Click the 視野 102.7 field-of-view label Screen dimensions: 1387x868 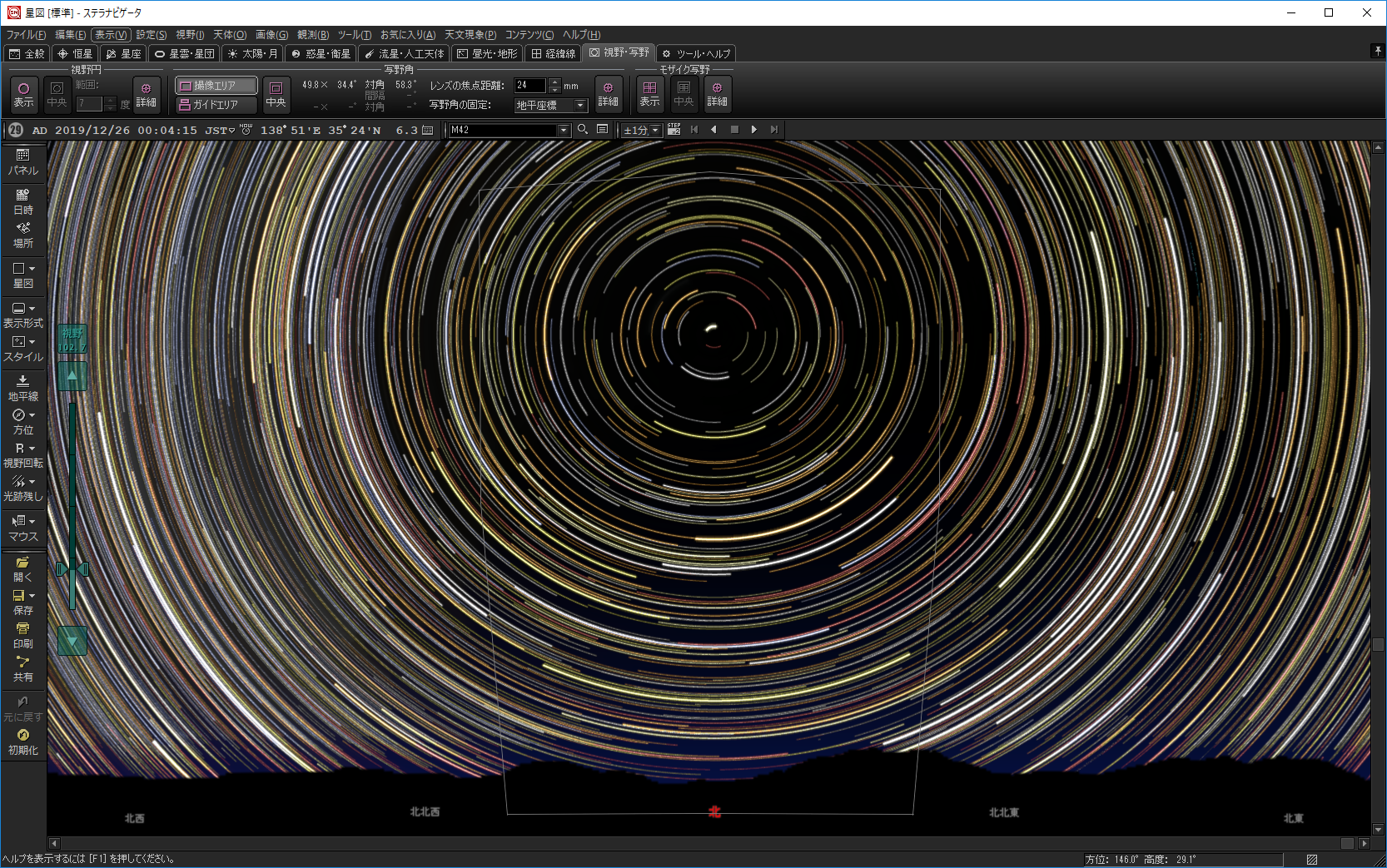click(x=72, y=340)
